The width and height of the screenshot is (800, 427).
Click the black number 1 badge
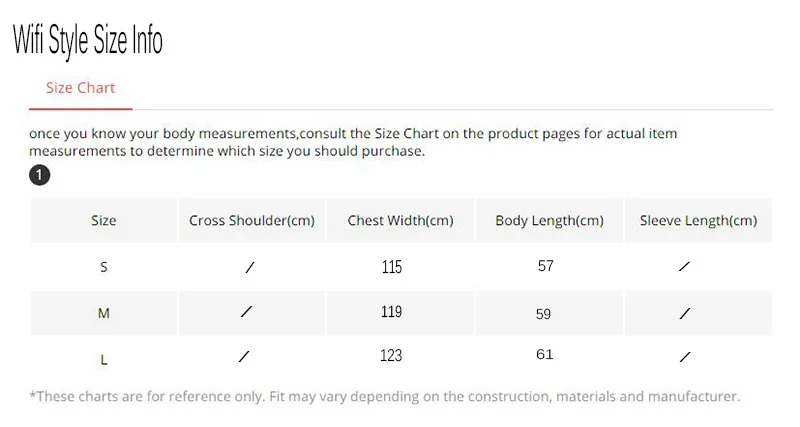[39, 176]
